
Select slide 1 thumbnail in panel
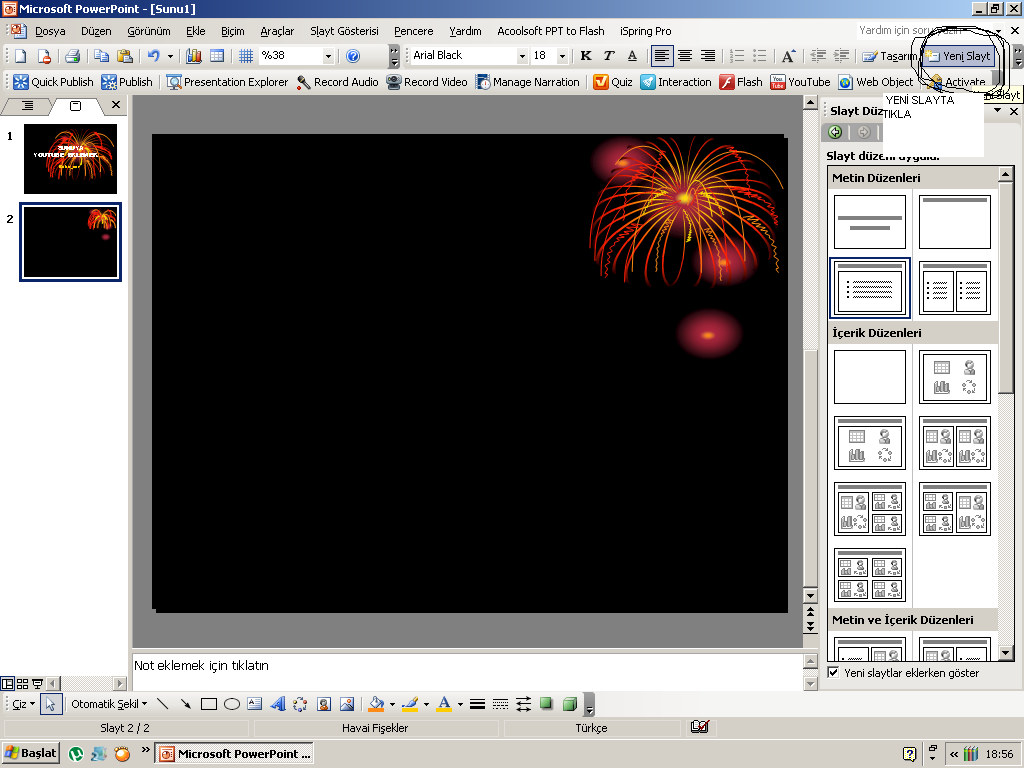pyautogui.click(x=70, y=158)
